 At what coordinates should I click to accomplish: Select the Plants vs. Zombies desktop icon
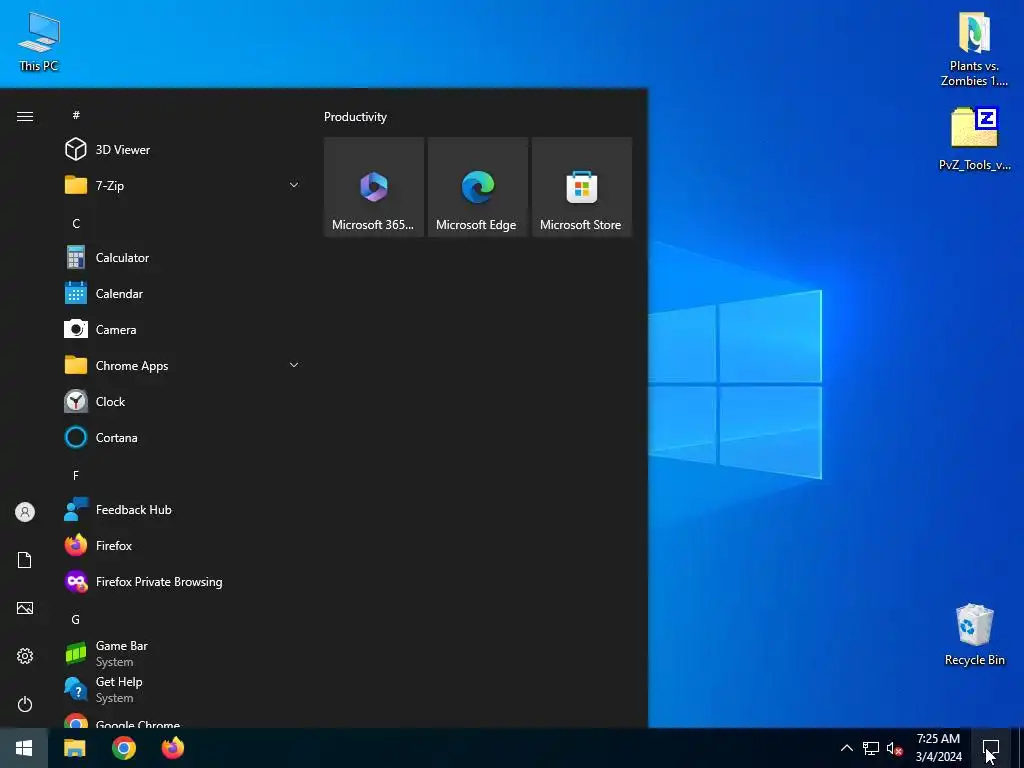click(974, 50)
